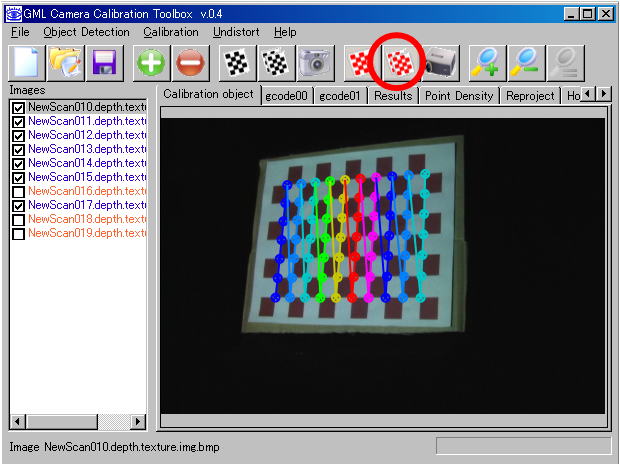The height and width of the screenshot is (465, 620).
Task: Add an image with the green plus icon
Action: point(152,63)
